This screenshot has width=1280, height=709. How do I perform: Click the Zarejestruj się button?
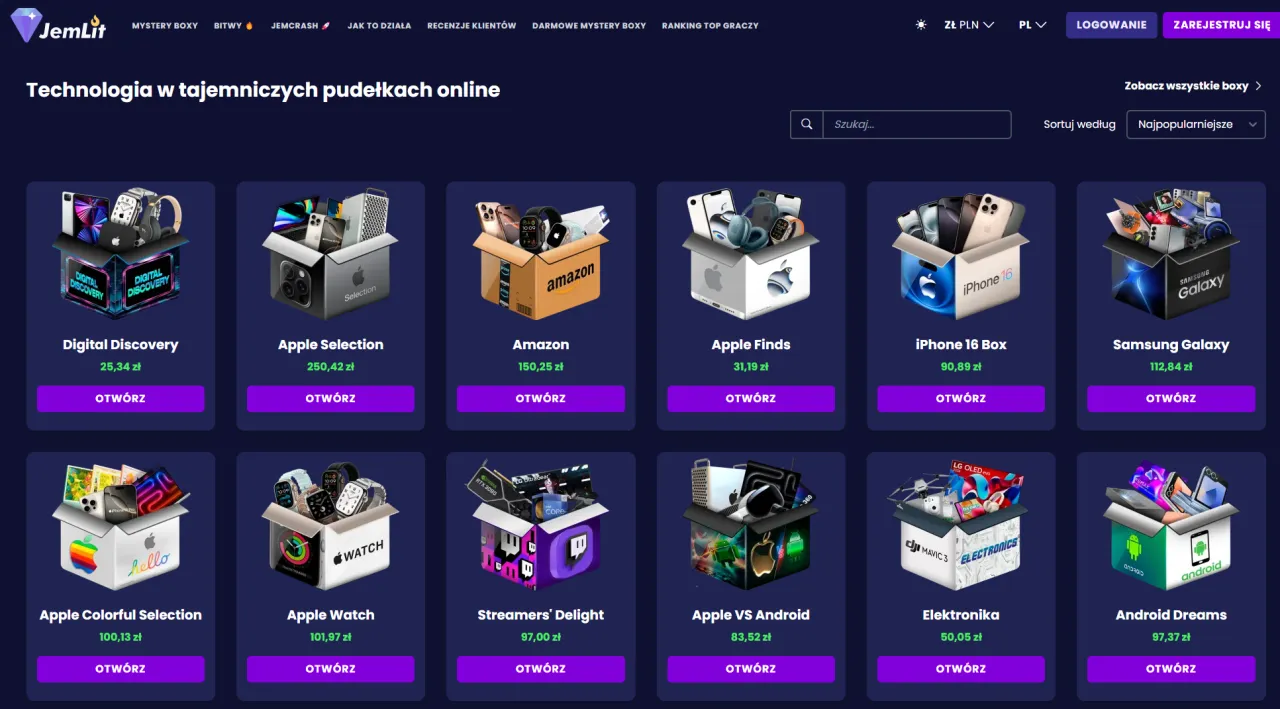pyautogui.click(x=1221, y=25)
